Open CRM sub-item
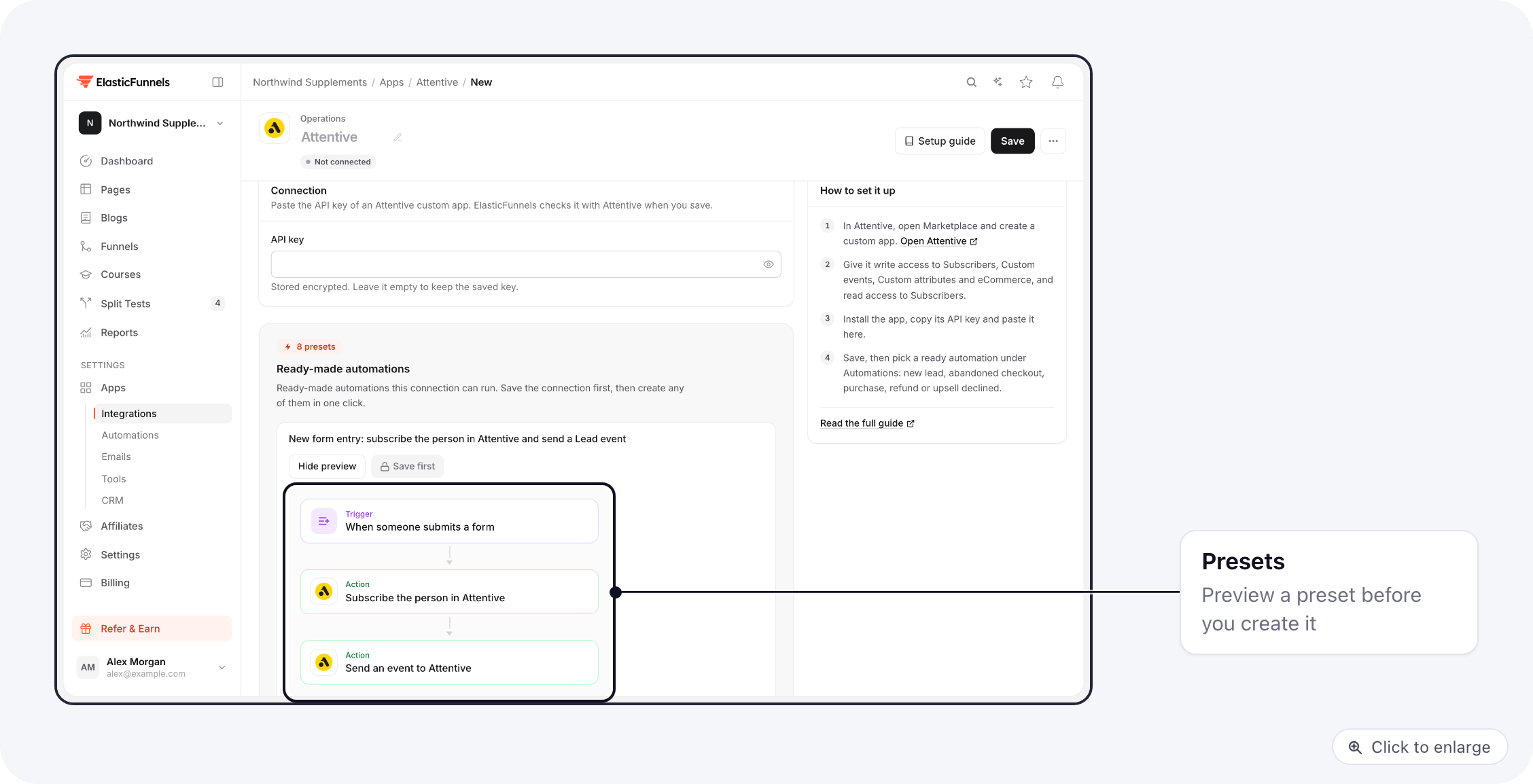The image size is (1533, 784). coord(163,501)
